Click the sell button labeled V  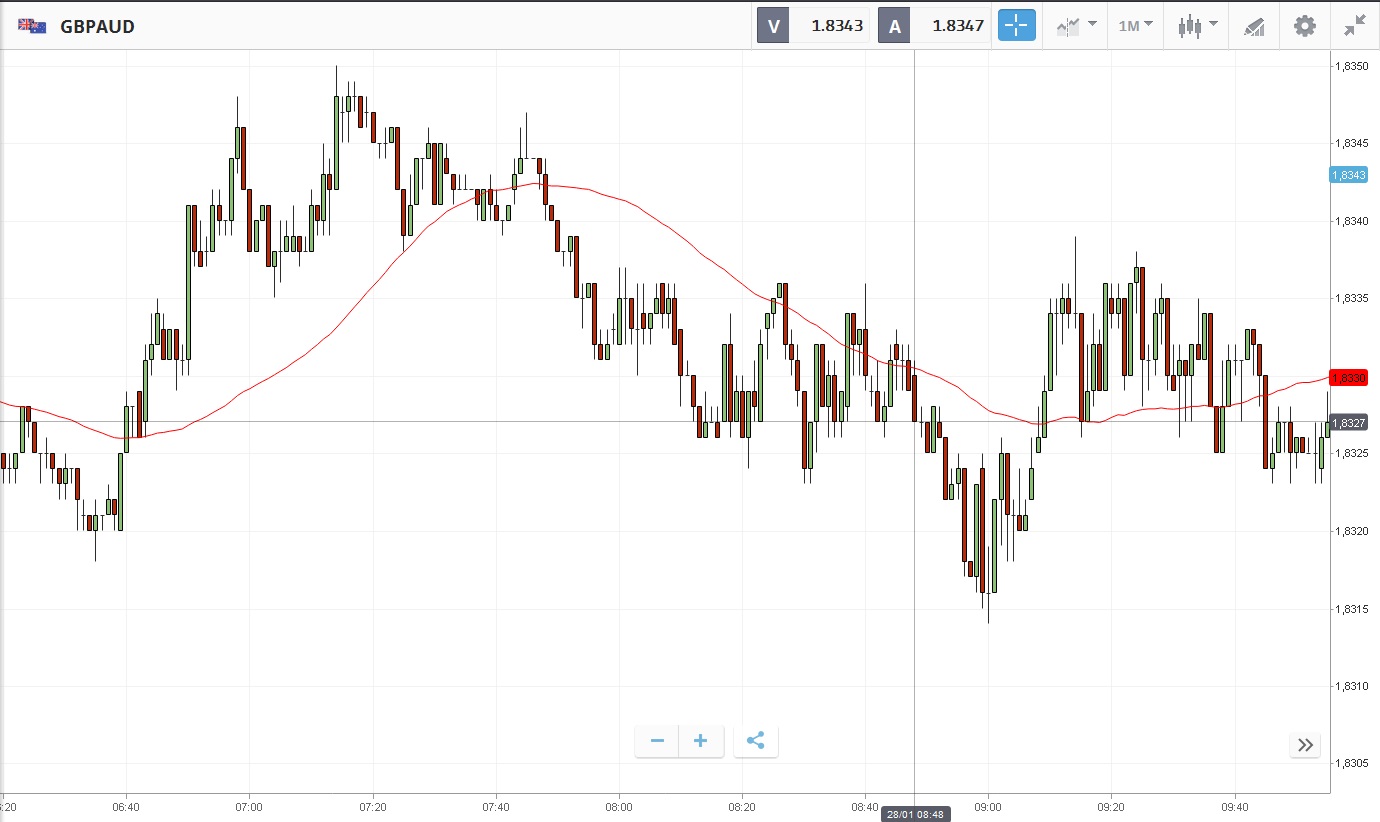click(773, 26)
